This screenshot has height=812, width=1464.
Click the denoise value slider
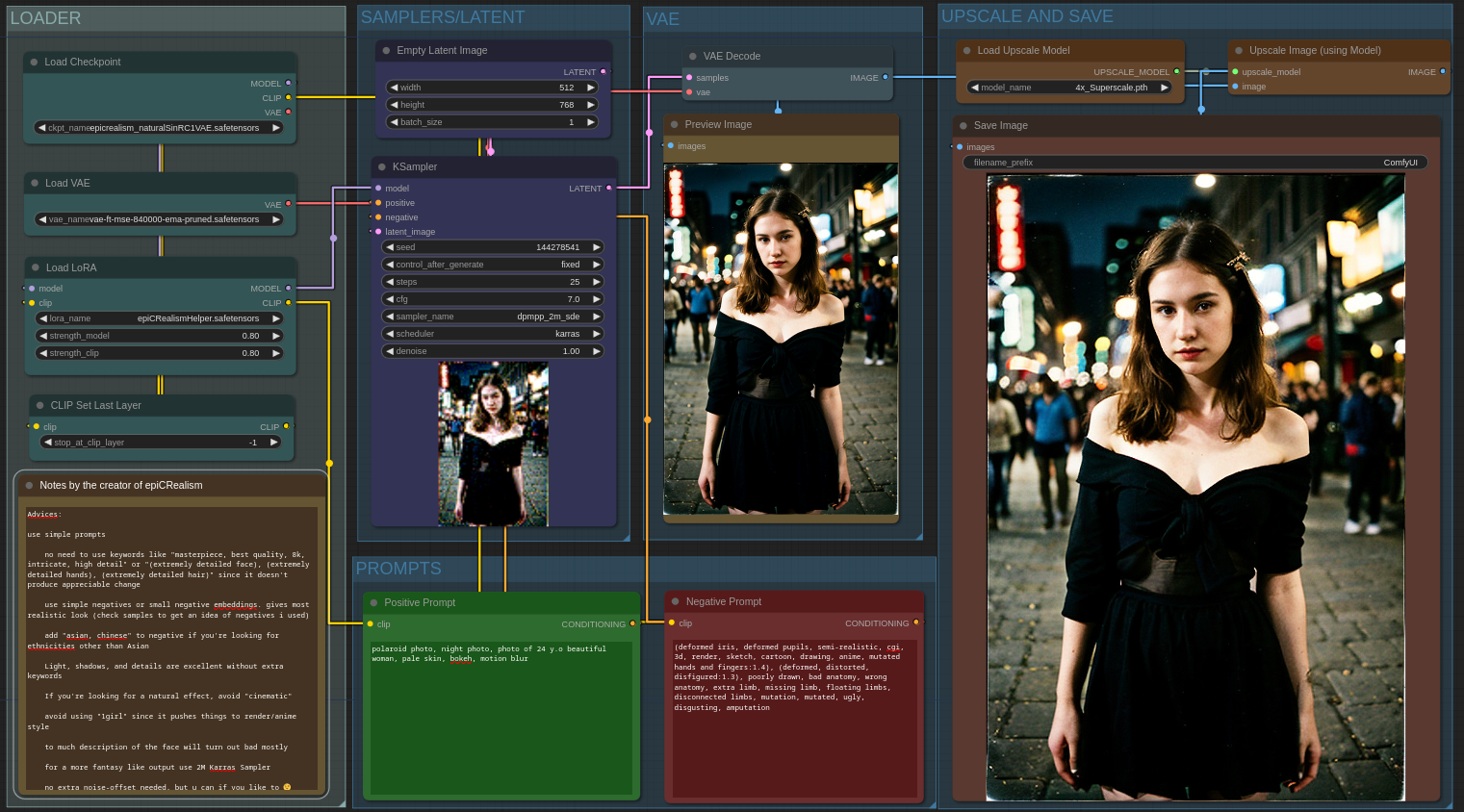tap(493, 350)
